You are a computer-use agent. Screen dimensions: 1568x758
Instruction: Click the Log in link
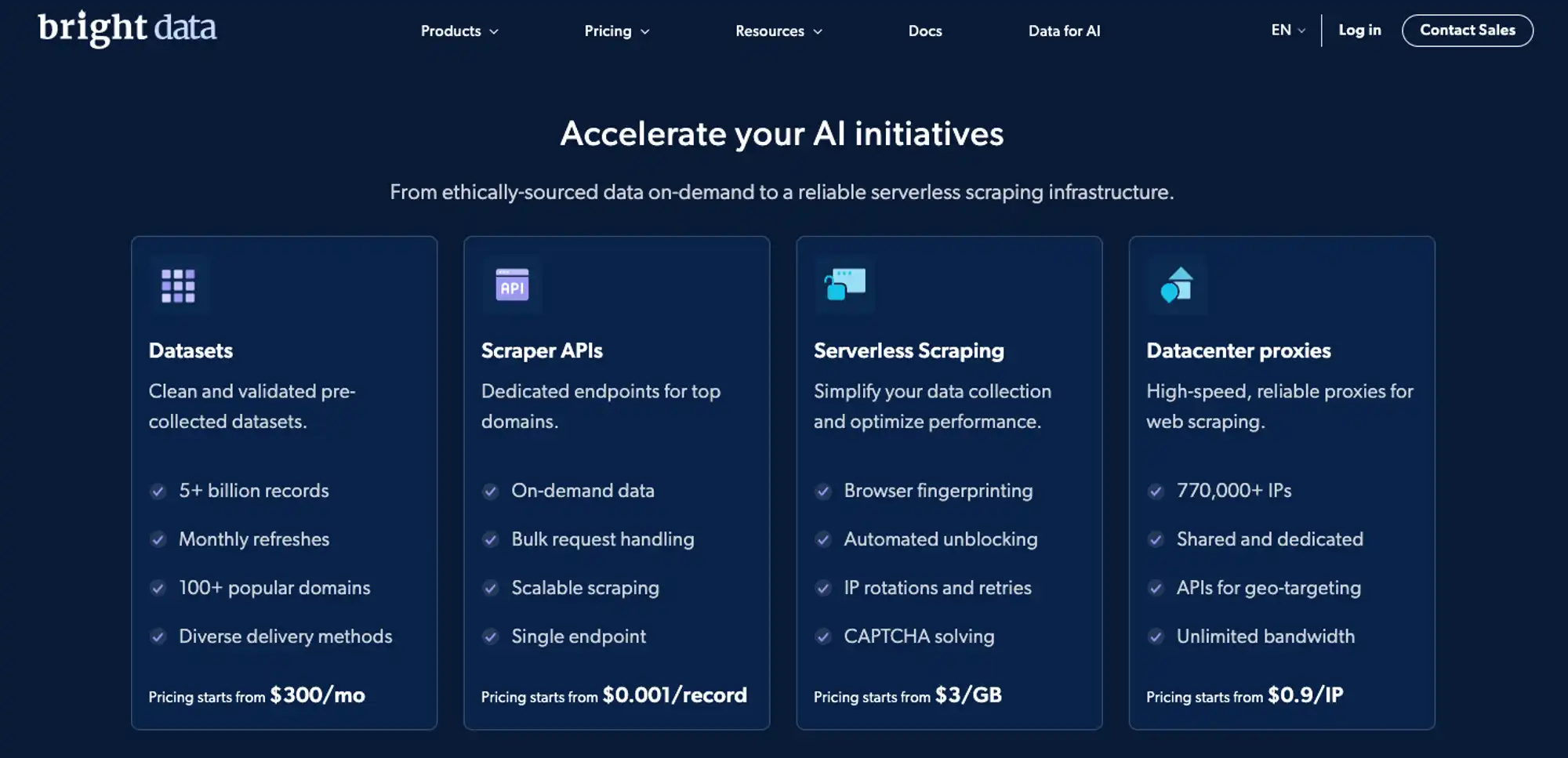tap(1359, 31)
